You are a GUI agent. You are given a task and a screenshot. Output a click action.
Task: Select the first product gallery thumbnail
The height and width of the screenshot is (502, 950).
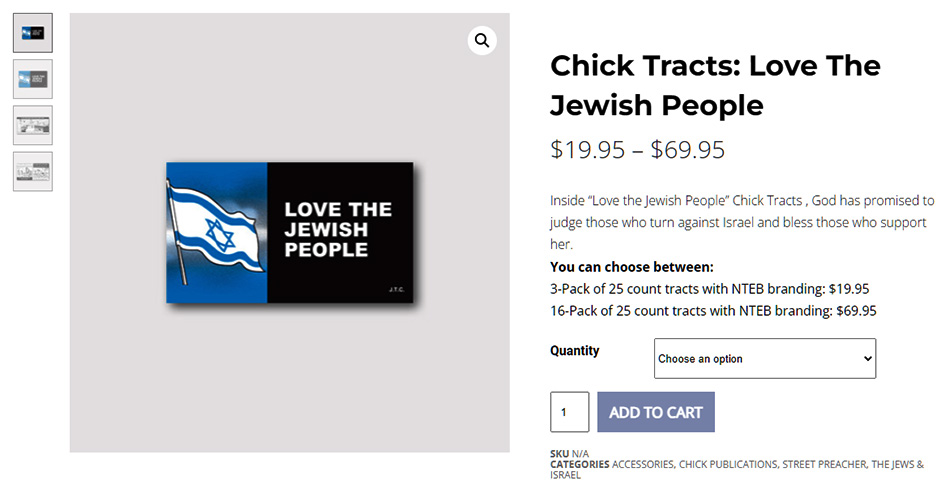pos(33,33)
